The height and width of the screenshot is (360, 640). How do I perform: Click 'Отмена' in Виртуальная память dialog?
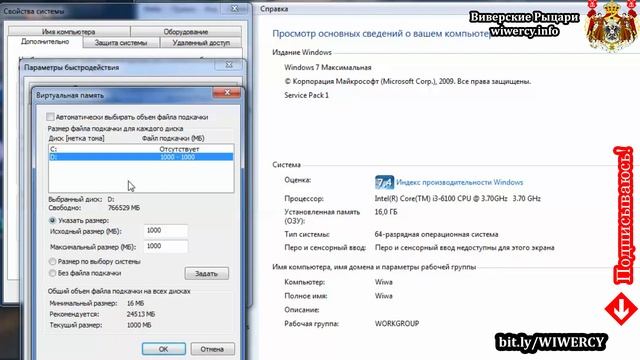point(212,349)
